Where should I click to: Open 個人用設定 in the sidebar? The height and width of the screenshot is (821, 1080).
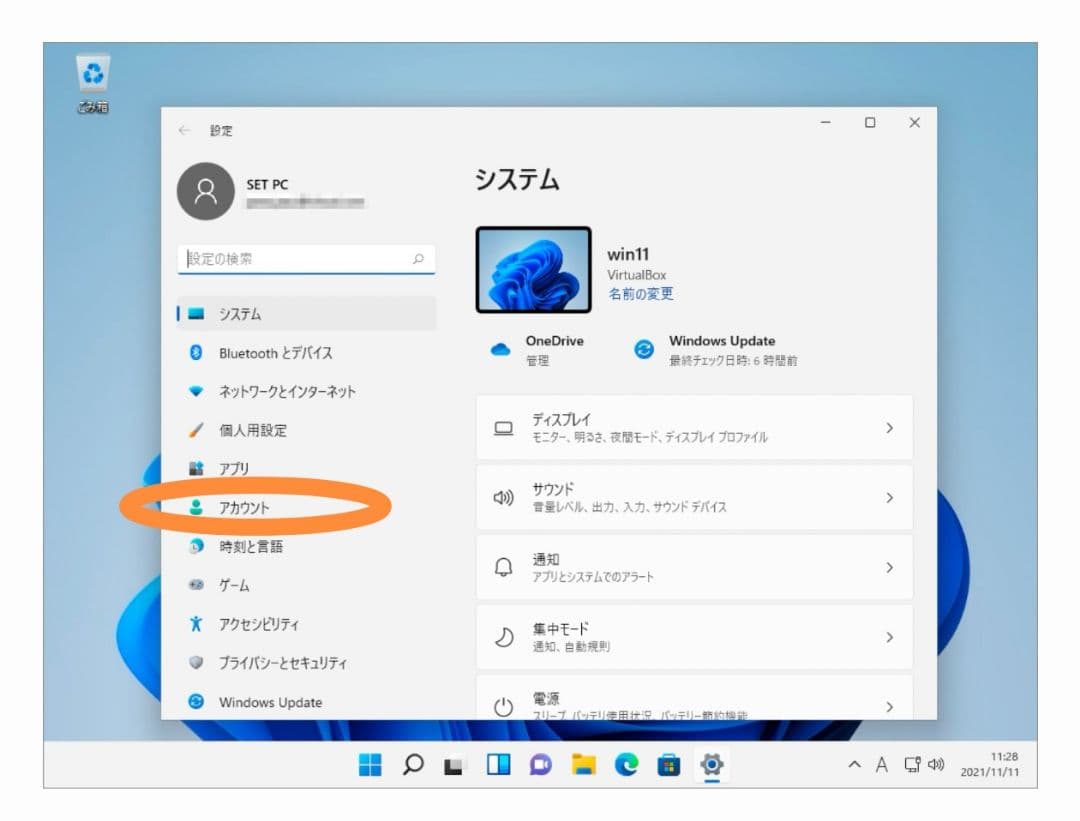click(x=252, y=431)
